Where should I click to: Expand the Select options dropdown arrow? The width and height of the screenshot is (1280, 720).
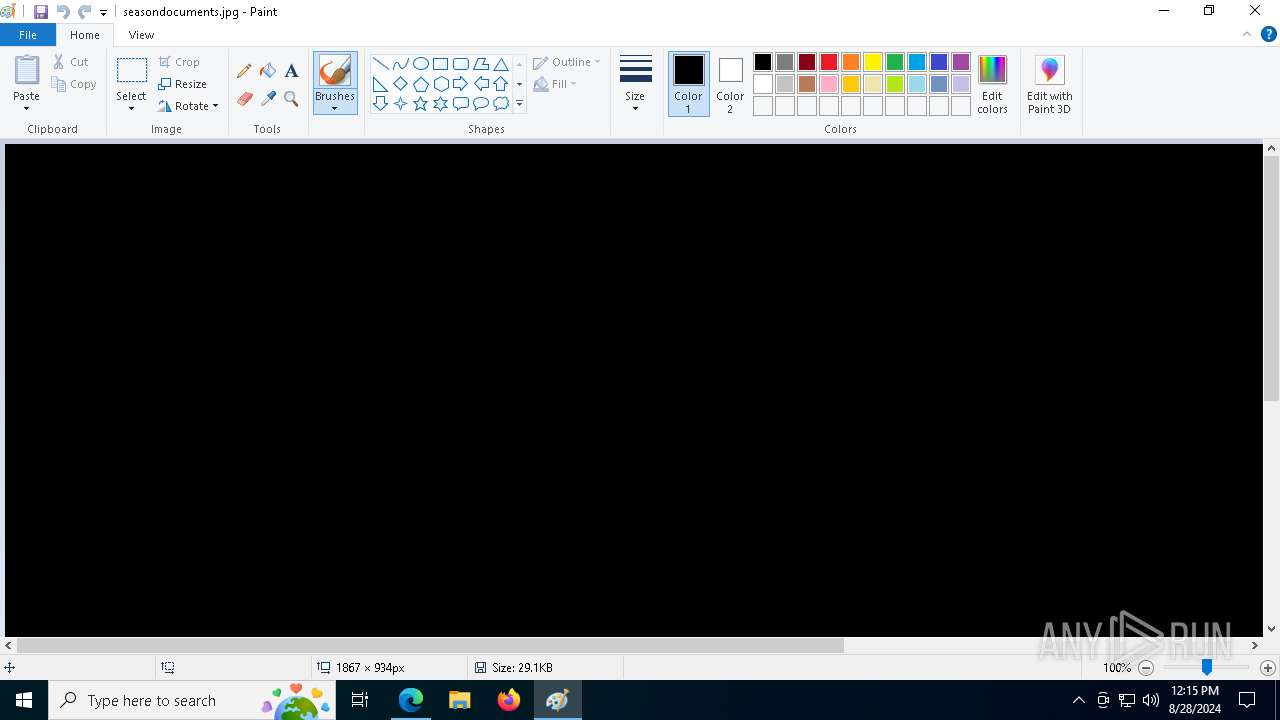coord(131,102)
